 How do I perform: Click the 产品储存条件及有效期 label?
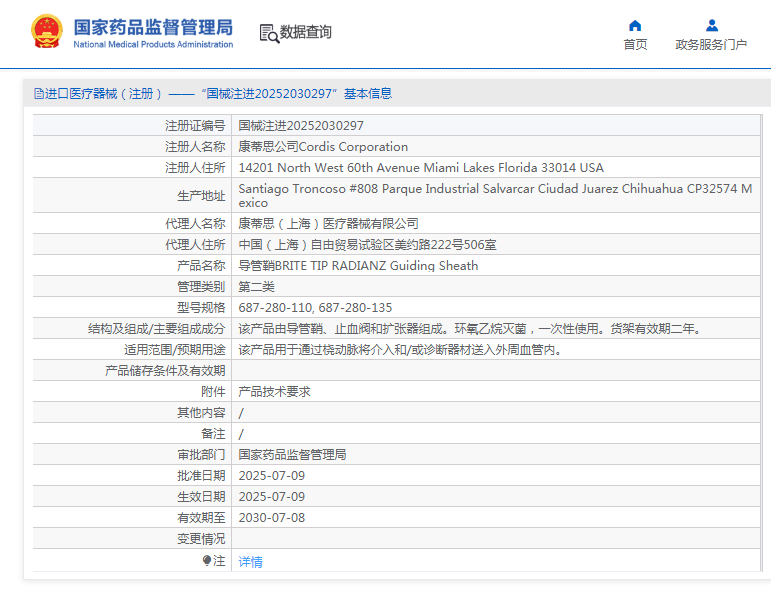click(x=165, y=371)
